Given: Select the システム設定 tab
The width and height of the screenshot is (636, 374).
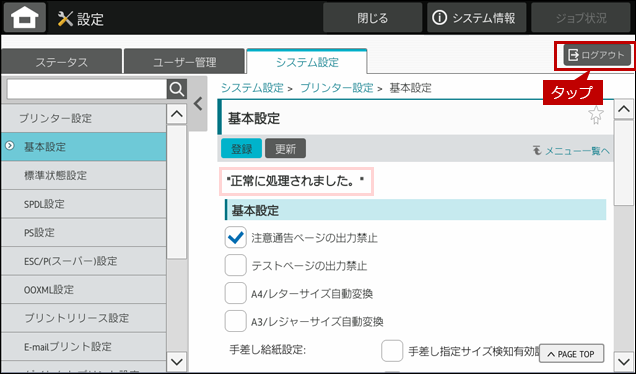Looking at the screenshot, I should click(x=307, y=62).
